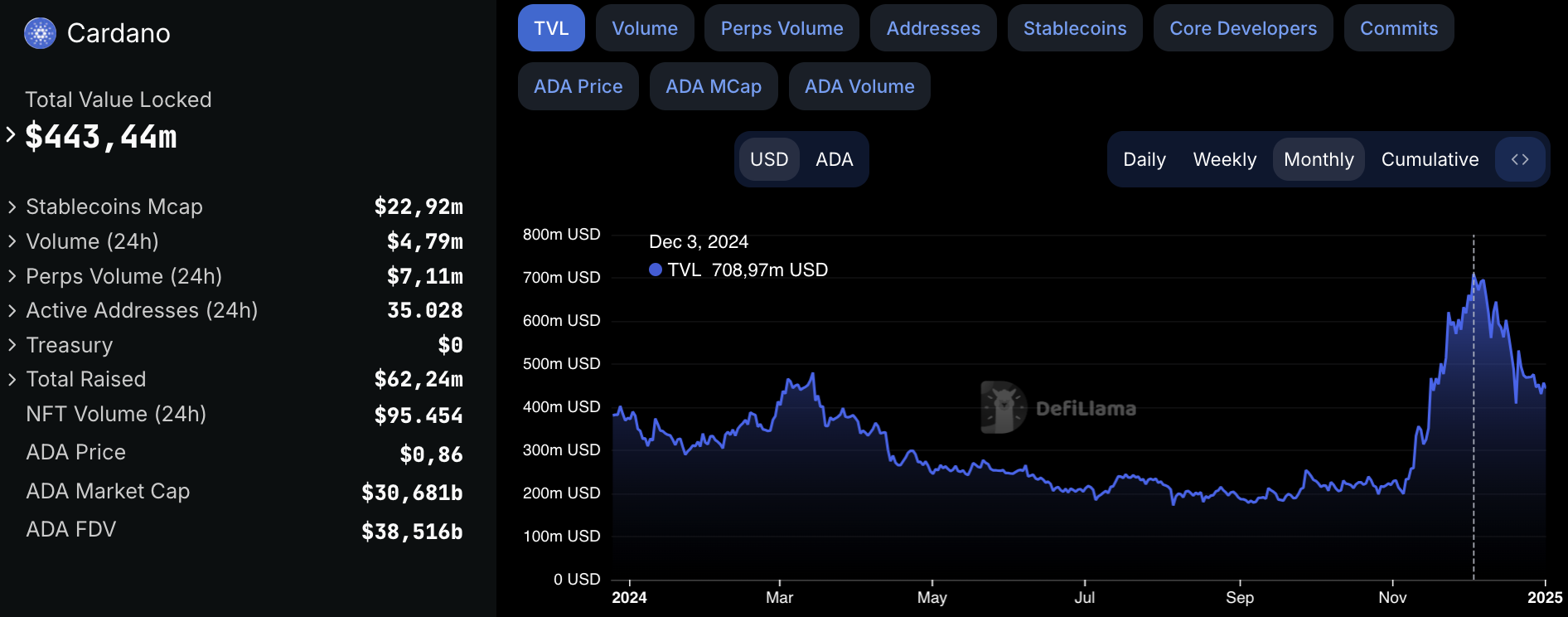Click the $0 Treasury value
The image size is (1568, 617).
pos(451,345)
